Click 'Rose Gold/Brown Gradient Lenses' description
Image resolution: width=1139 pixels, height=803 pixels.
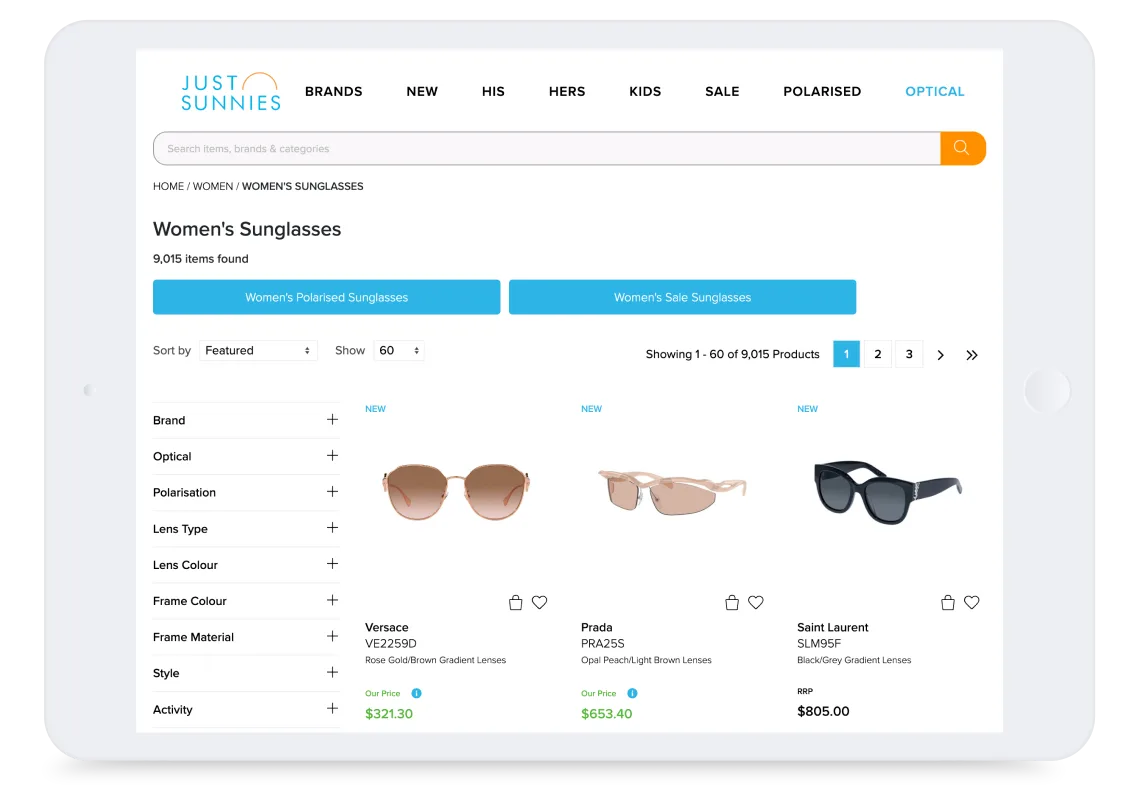coord(435,660)
